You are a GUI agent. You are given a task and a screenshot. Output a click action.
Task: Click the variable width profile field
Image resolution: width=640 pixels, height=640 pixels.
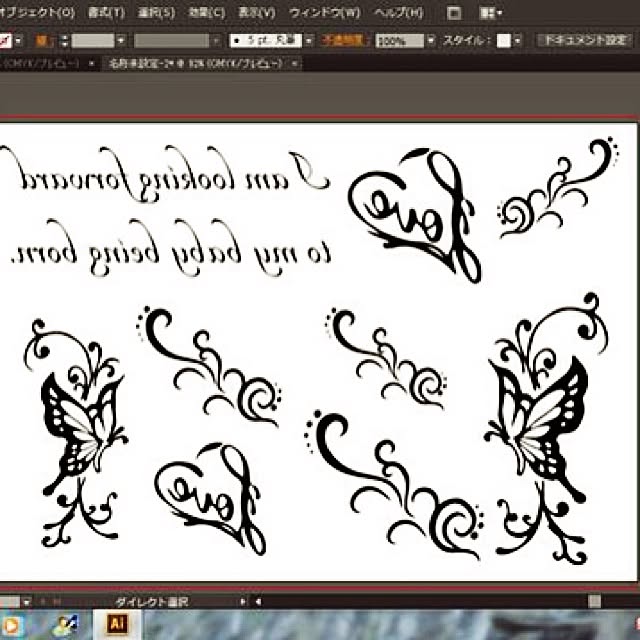172,41
